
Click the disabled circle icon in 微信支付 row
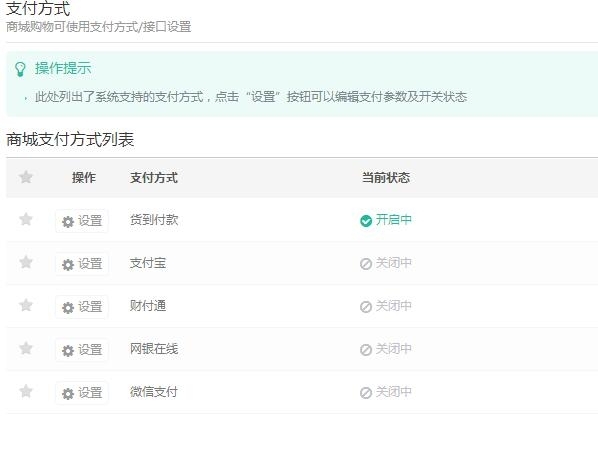coord(366,393)
